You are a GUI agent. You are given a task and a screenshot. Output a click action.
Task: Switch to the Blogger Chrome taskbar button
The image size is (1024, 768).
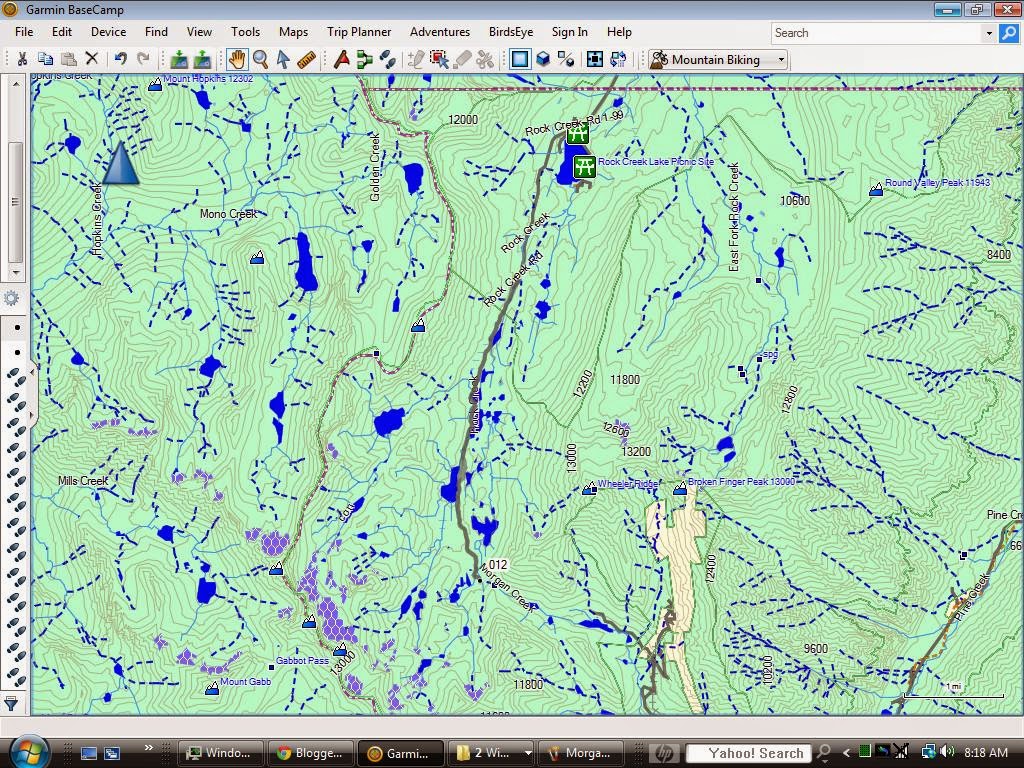pos(309,753)
